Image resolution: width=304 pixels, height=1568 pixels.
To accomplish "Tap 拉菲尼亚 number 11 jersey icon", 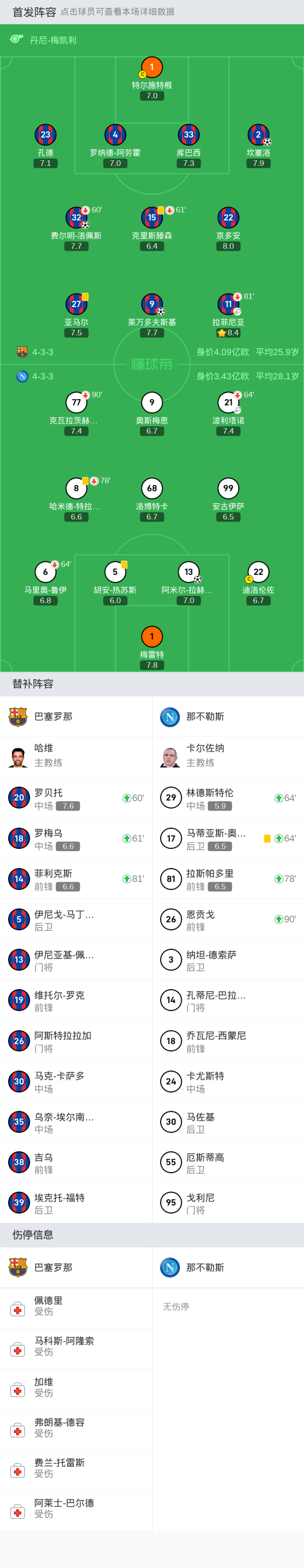I will (x=228, y=304).
